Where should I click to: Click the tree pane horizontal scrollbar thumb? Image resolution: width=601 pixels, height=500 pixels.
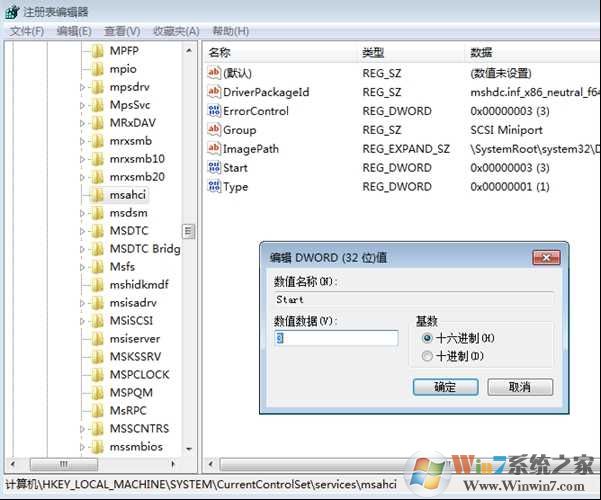point(64,465)
